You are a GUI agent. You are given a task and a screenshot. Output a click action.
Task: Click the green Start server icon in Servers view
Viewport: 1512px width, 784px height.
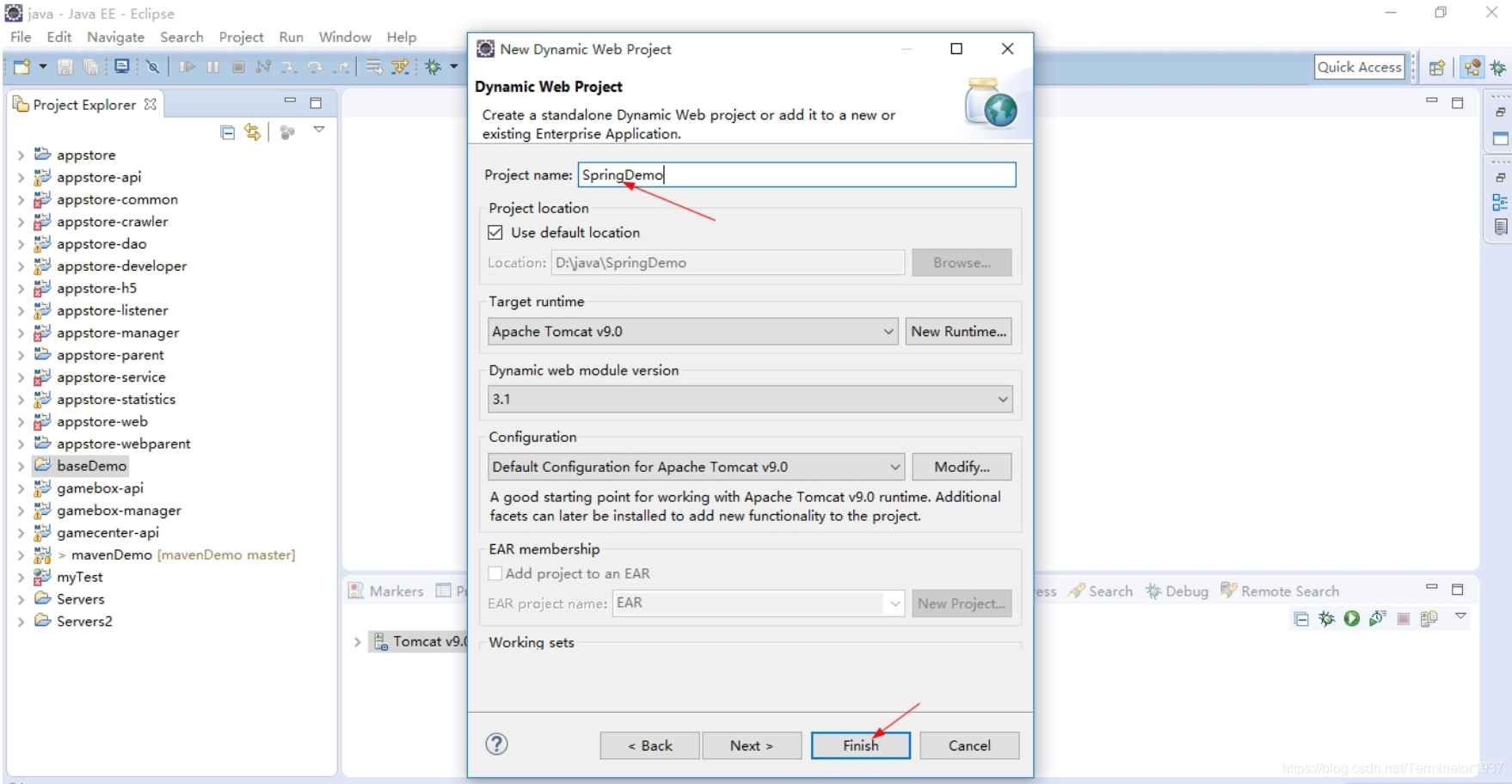pyautogui.click(x=1352, y=618)
